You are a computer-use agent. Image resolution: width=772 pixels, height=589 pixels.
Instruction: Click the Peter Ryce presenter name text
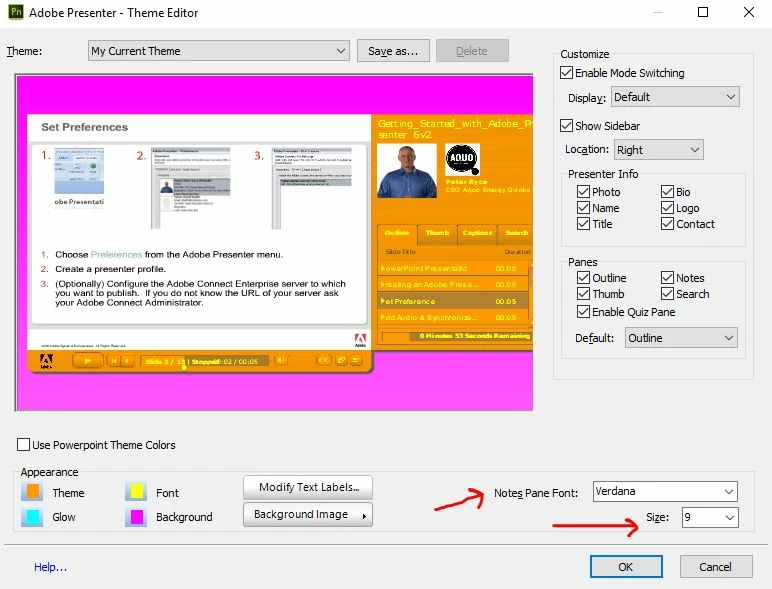[466, 182]
